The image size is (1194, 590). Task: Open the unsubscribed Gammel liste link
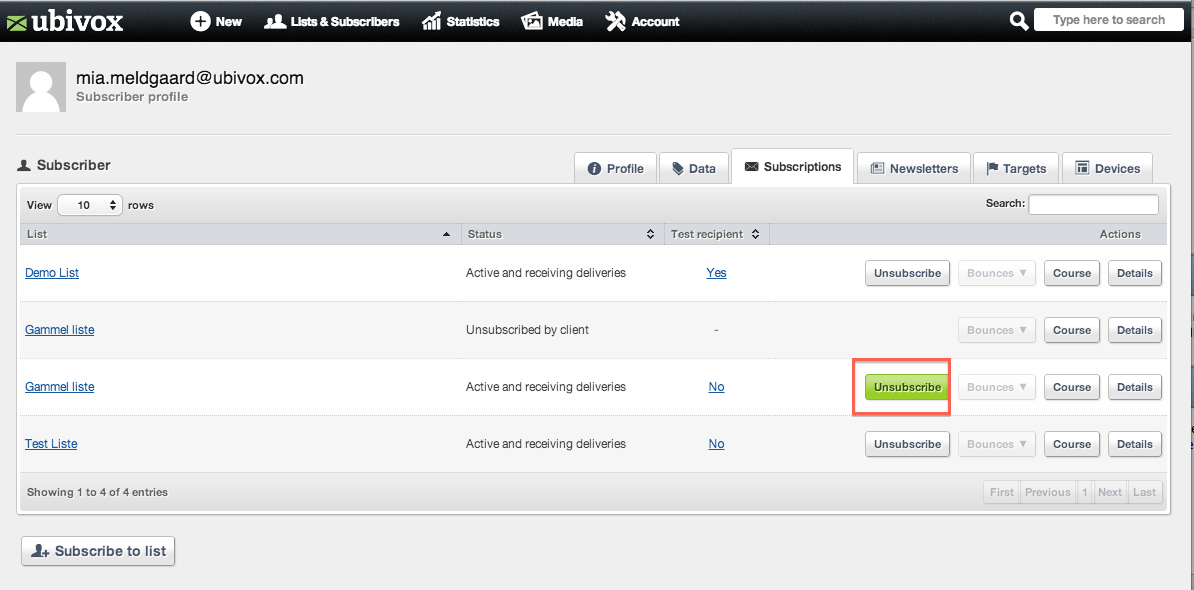[x=59, y=330]
